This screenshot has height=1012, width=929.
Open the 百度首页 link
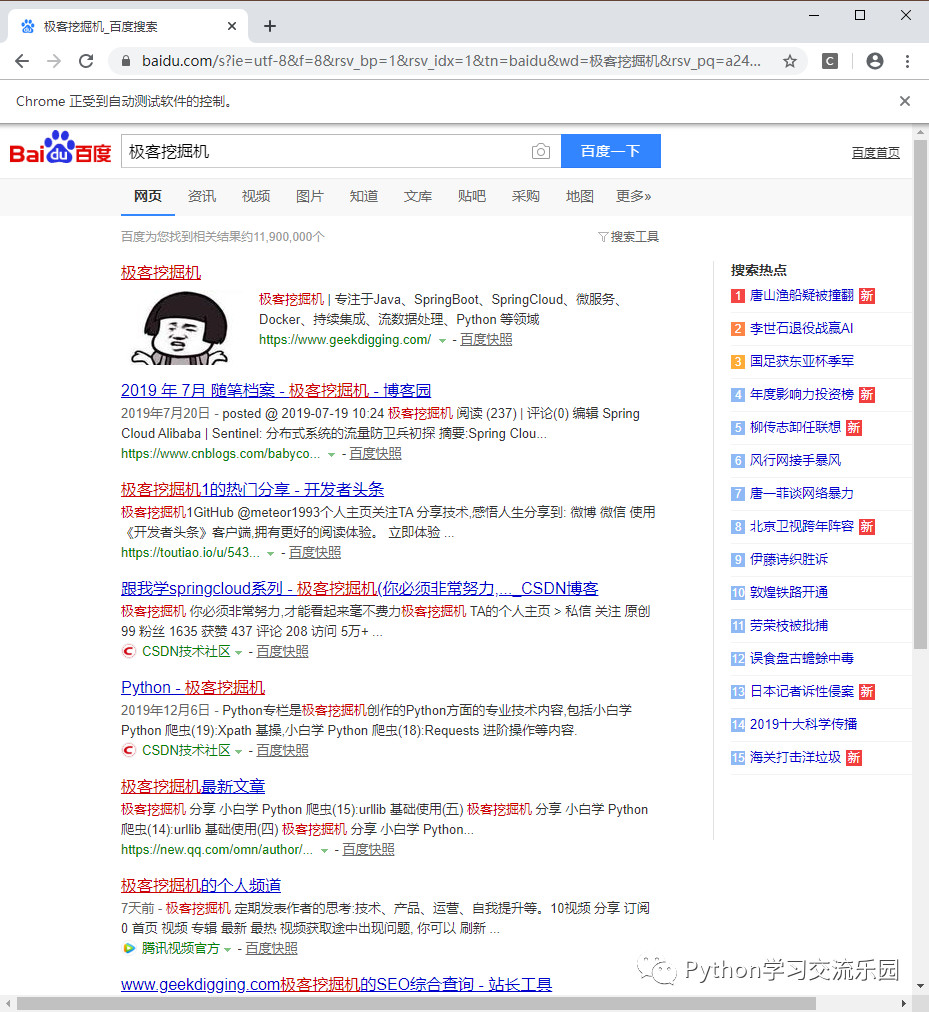pyautogui.click(x=875, y=152)
